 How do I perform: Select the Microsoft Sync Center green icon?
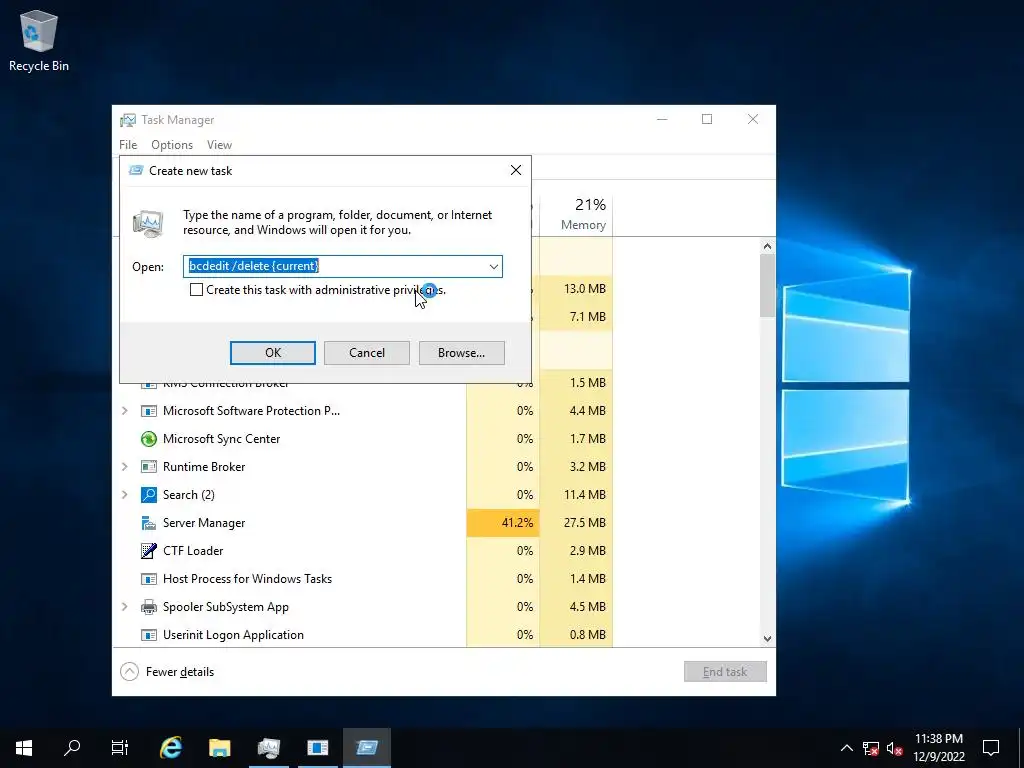149,439
